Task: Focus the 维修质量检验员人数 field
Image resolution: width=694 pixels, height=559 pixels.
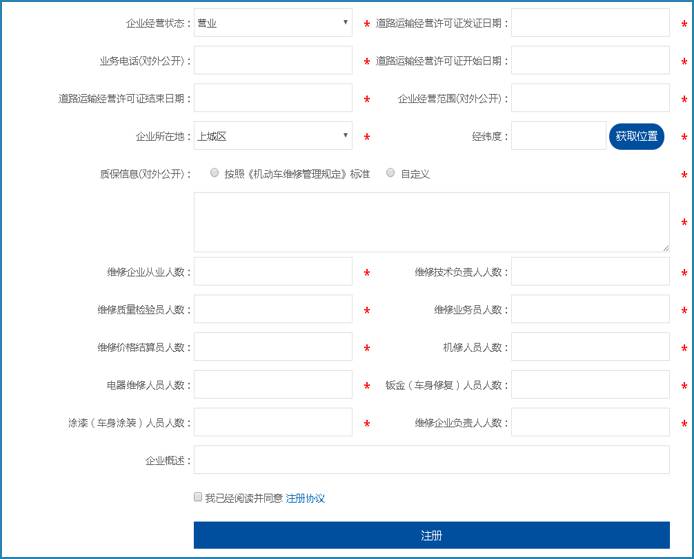Action: pos(273,309)
